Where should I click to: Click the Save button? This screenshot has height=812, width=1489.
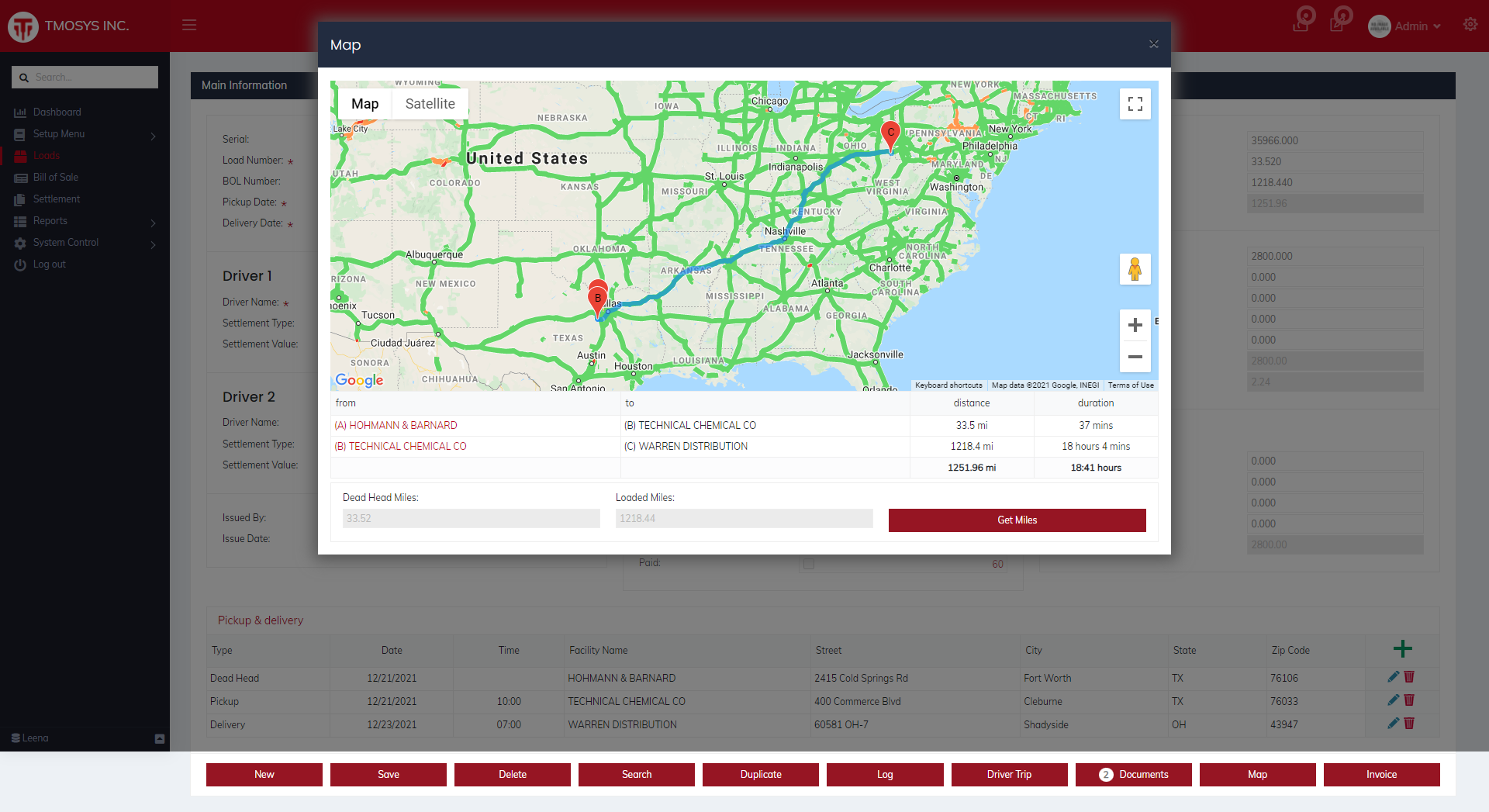(x=389, y=775)
